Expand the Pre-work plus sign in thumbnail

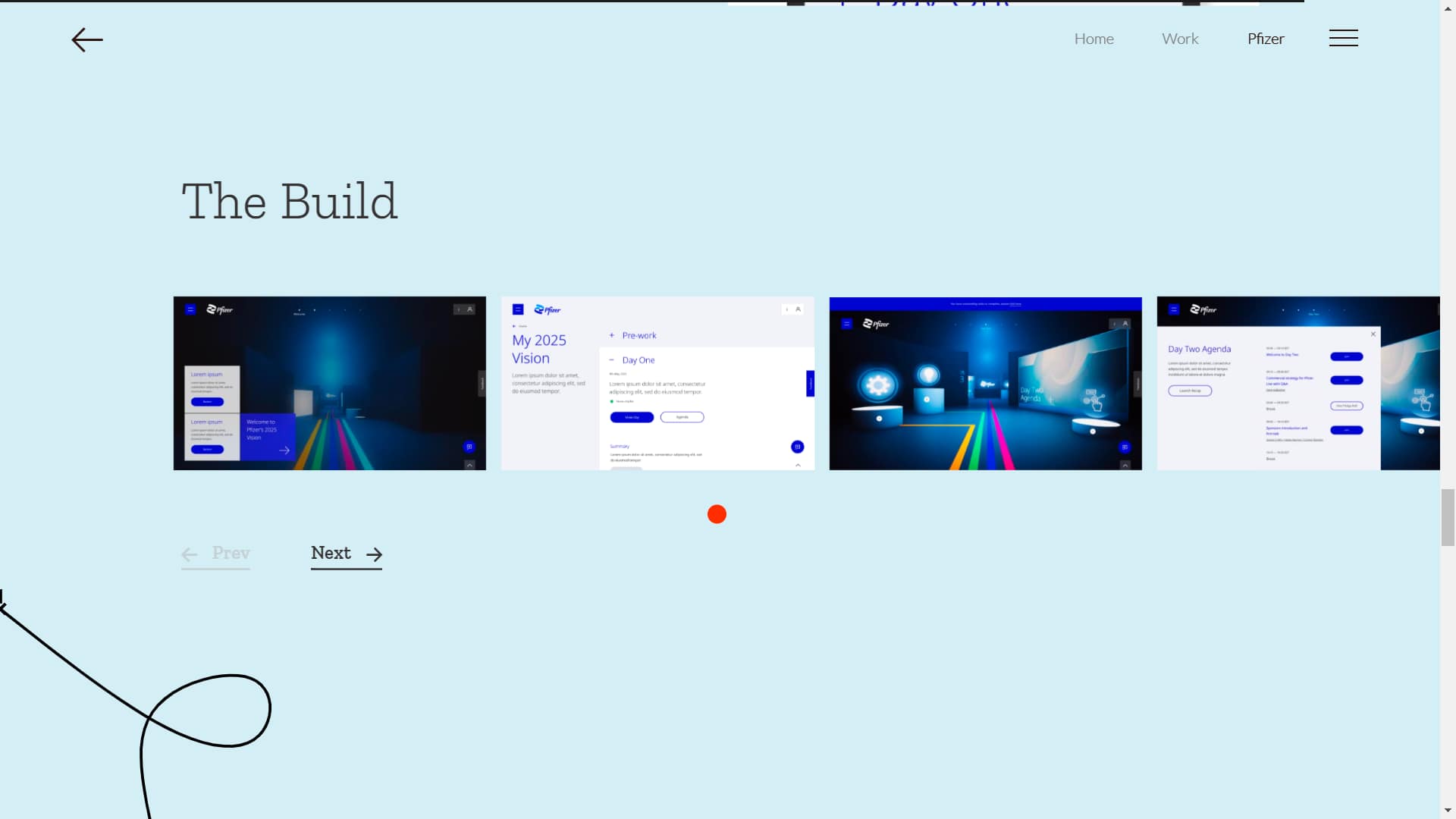click(611, 335)
